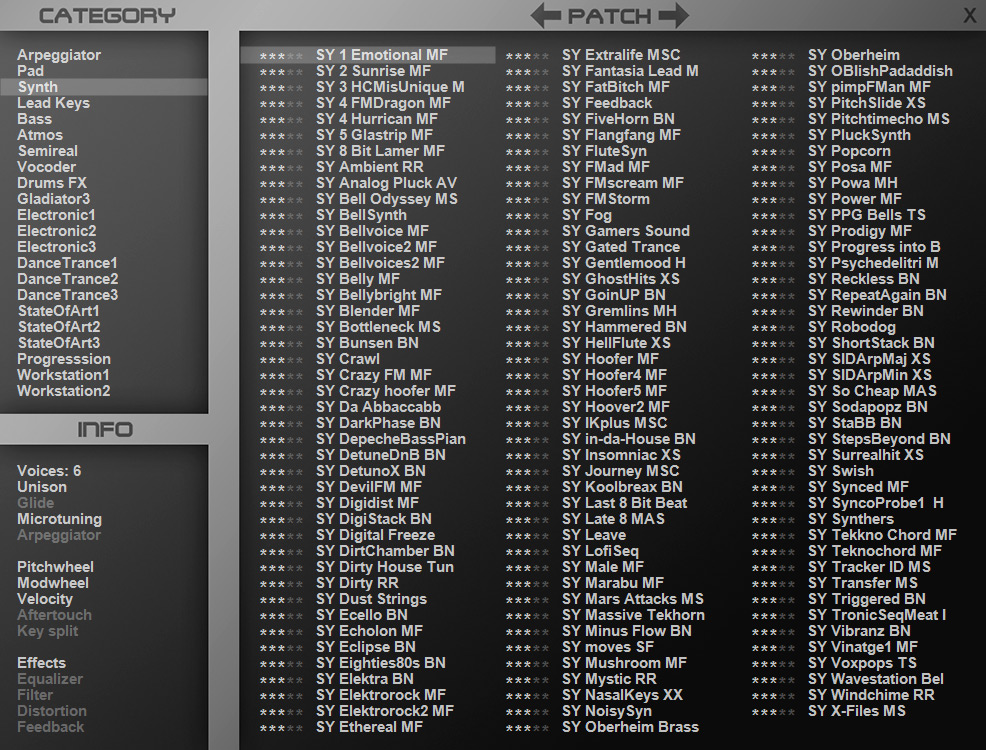The width and height of the screenshot is (986, 750).
Task: Load the SY Oberheim Brass patch
Action: (630, 727)
